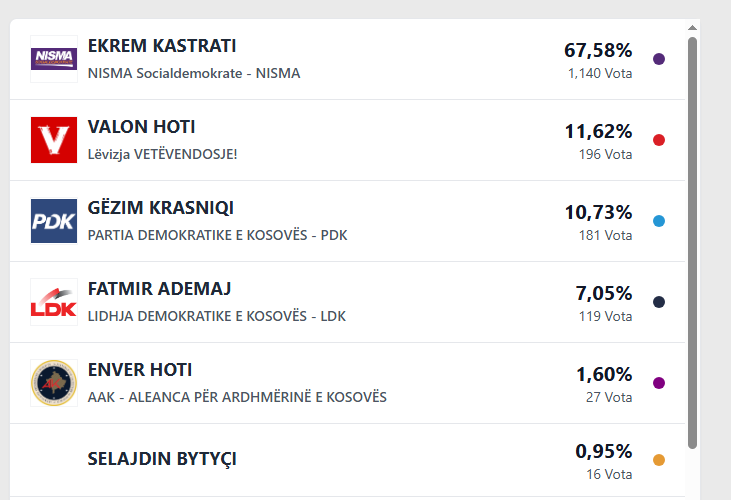Click the light blue dot for Gëzim Krasniqi
The width and height of the screenshot is (731, 500).
coord(659,221)
